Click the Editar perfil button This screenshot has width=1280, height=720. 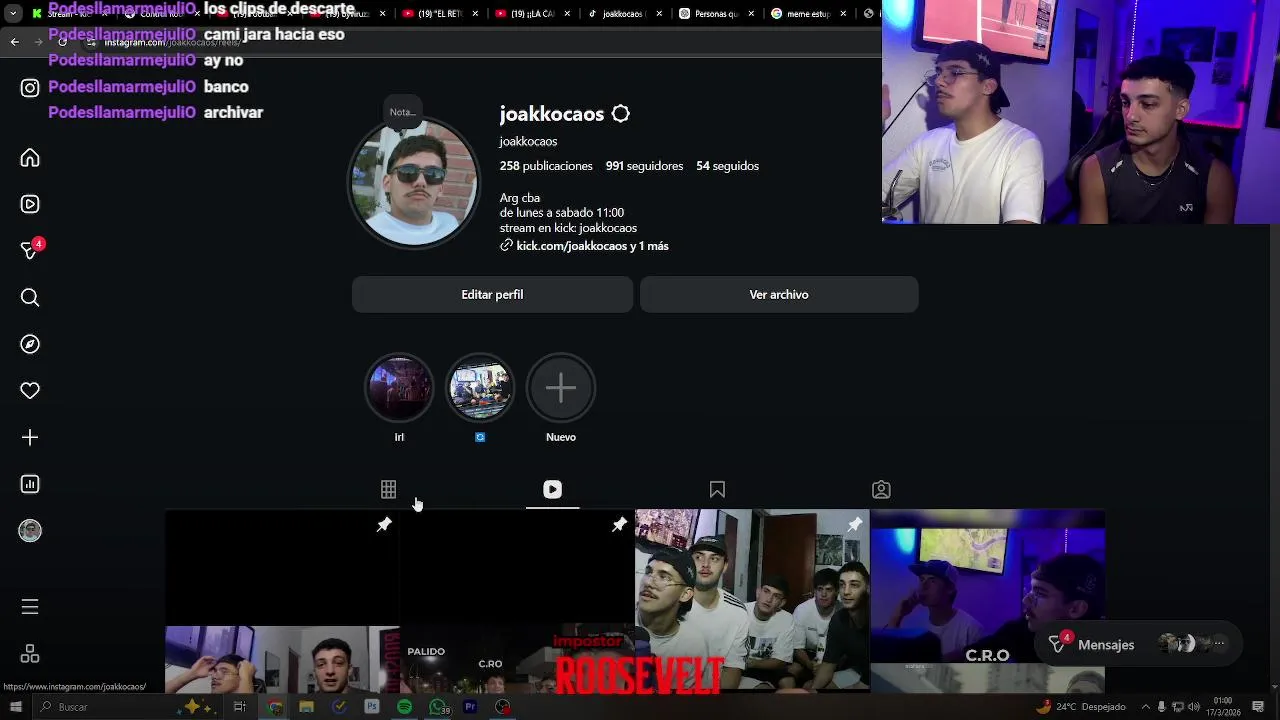point(492,295)
